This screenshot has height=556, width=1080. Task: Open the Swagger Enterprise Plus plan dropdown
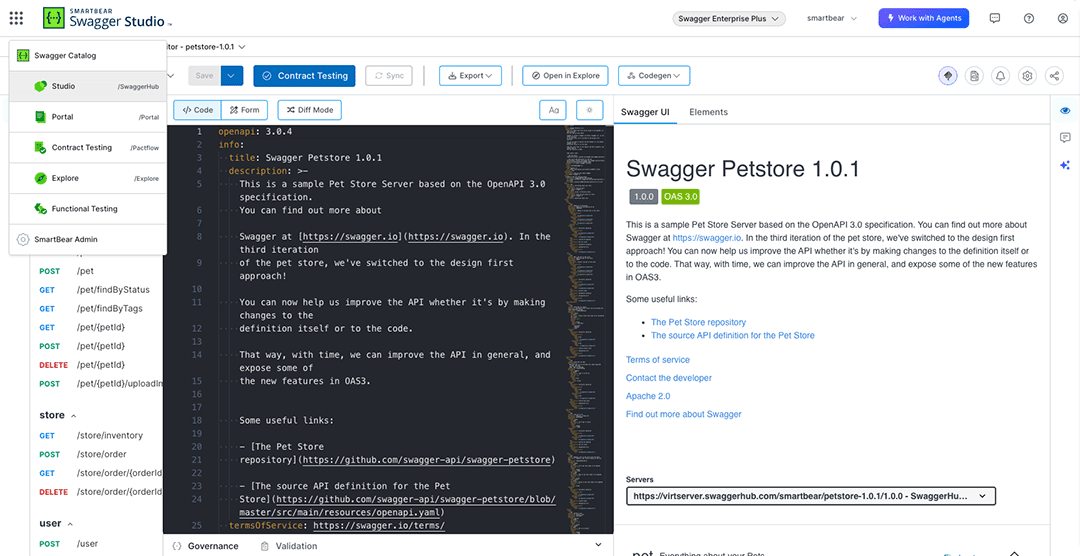coord(729,19)
